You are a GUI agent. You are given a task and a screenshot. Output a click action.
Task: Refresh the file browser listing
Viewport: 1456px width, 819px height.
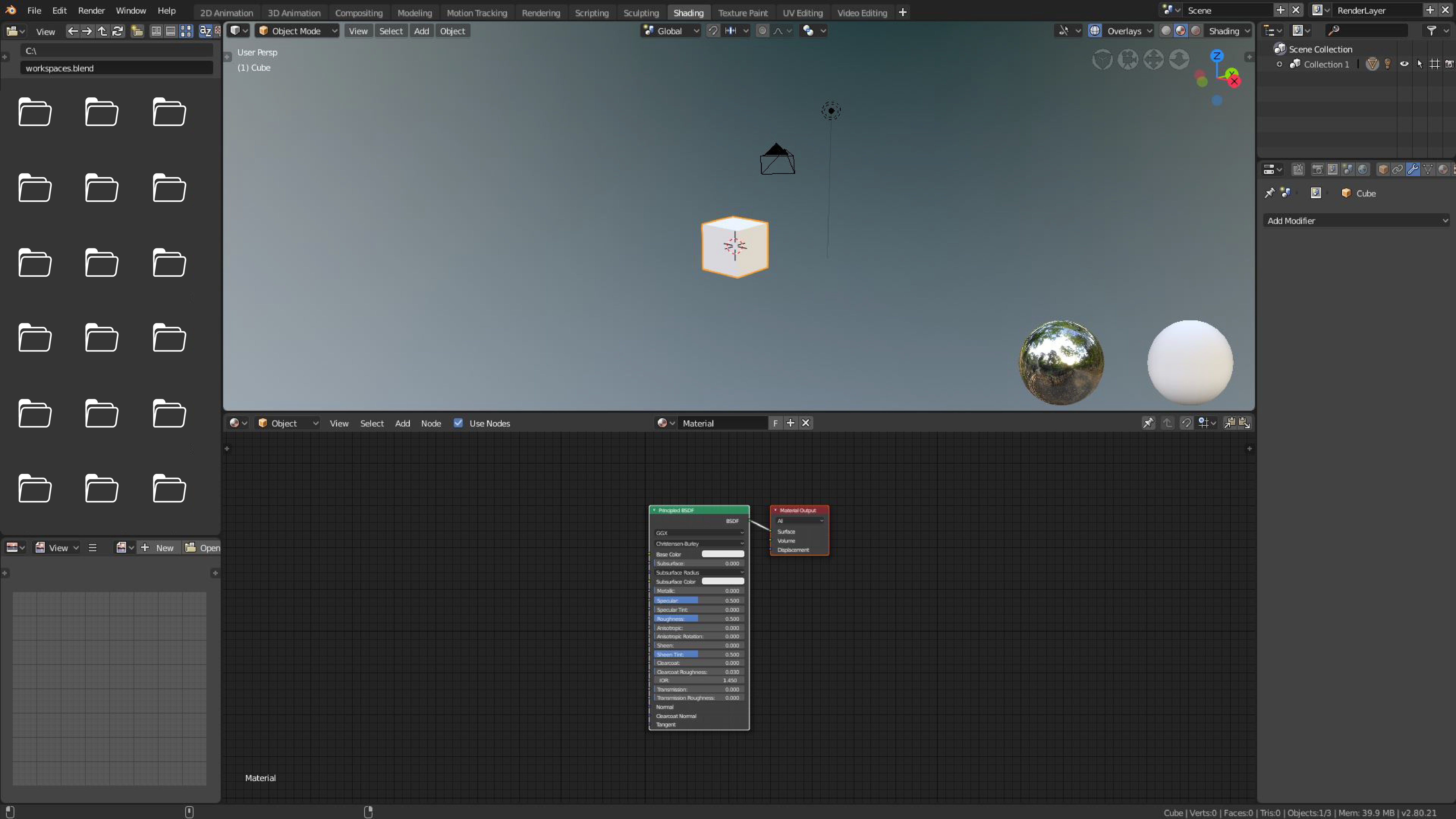pyautogui.click(x=117, y=32)
